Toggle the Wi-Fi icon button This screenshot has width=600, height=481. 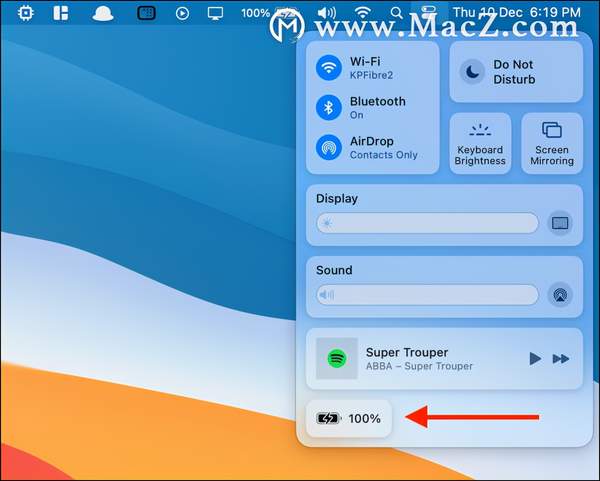[x=329, y=67]
